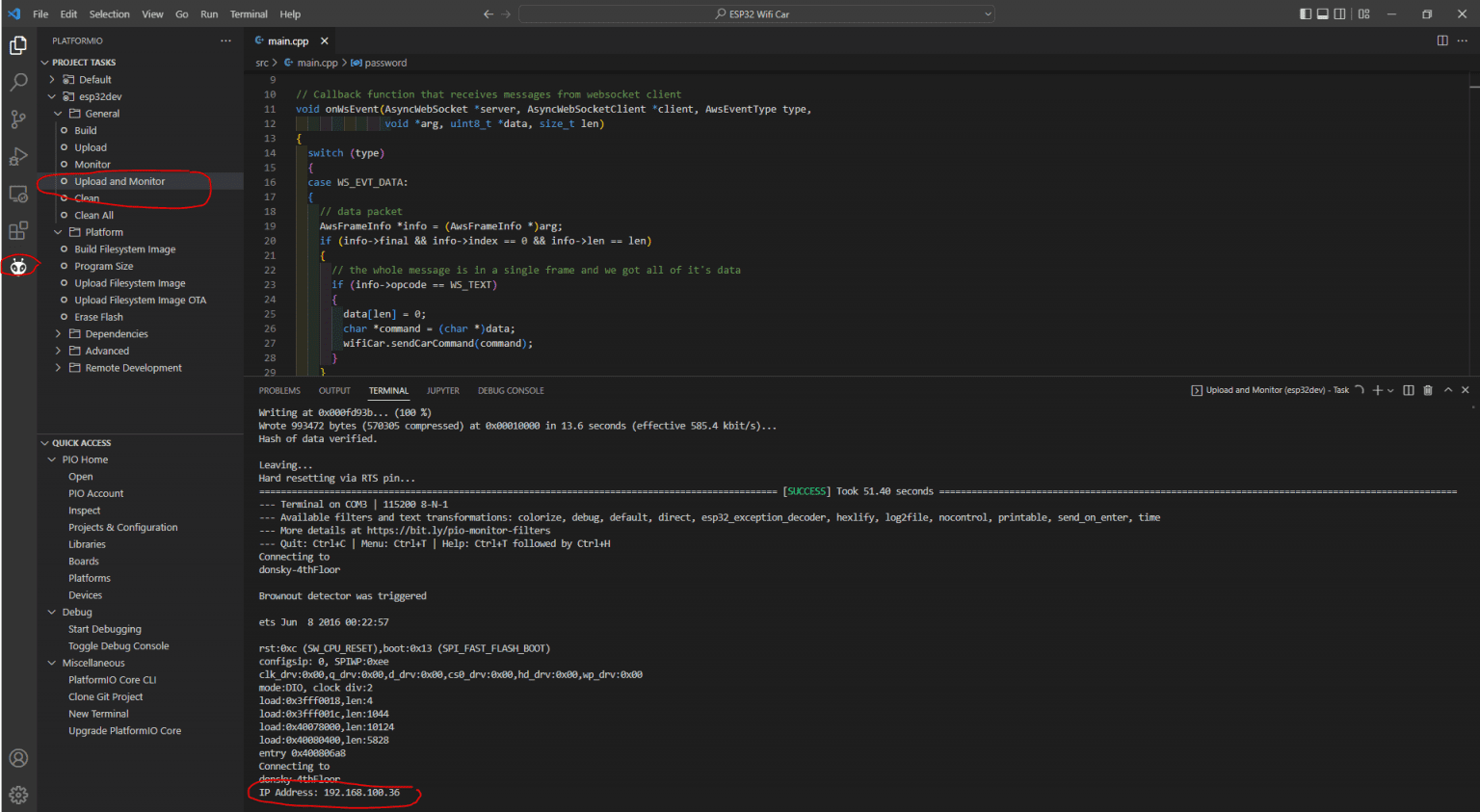
Task: Open the Explorer view in activity bar
Action: [18, 45]
